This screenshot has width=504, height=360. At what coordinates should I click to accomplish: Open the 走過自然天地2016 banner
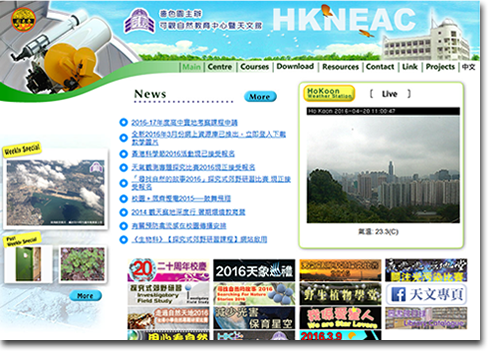pyautogui.click(x=168, y=318)
